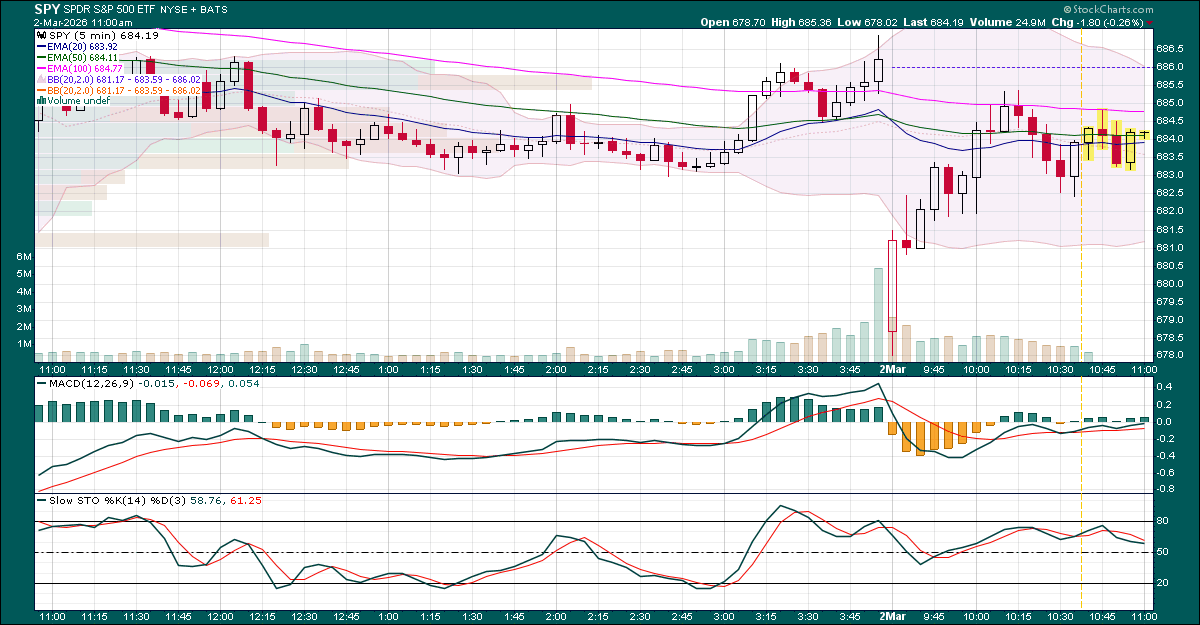Viewport: 1200px width, 625px height.
Task: Click the SPY (5 min) 684.19 legend text
Action: (103, 35)
